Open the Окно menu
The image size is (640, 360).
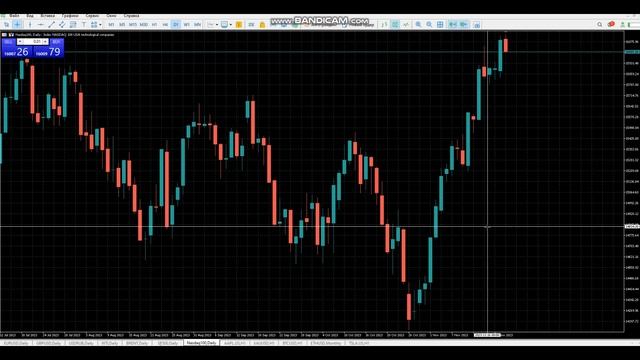(x=111, y=16)
